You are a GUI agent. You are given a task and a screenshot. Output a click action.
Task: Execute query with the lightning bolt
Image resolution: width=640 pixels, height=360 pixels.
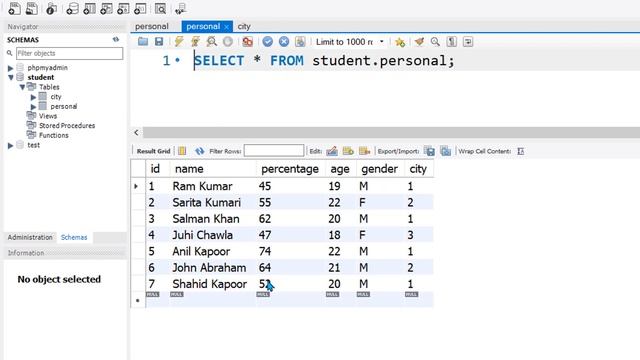click(179, 42)
